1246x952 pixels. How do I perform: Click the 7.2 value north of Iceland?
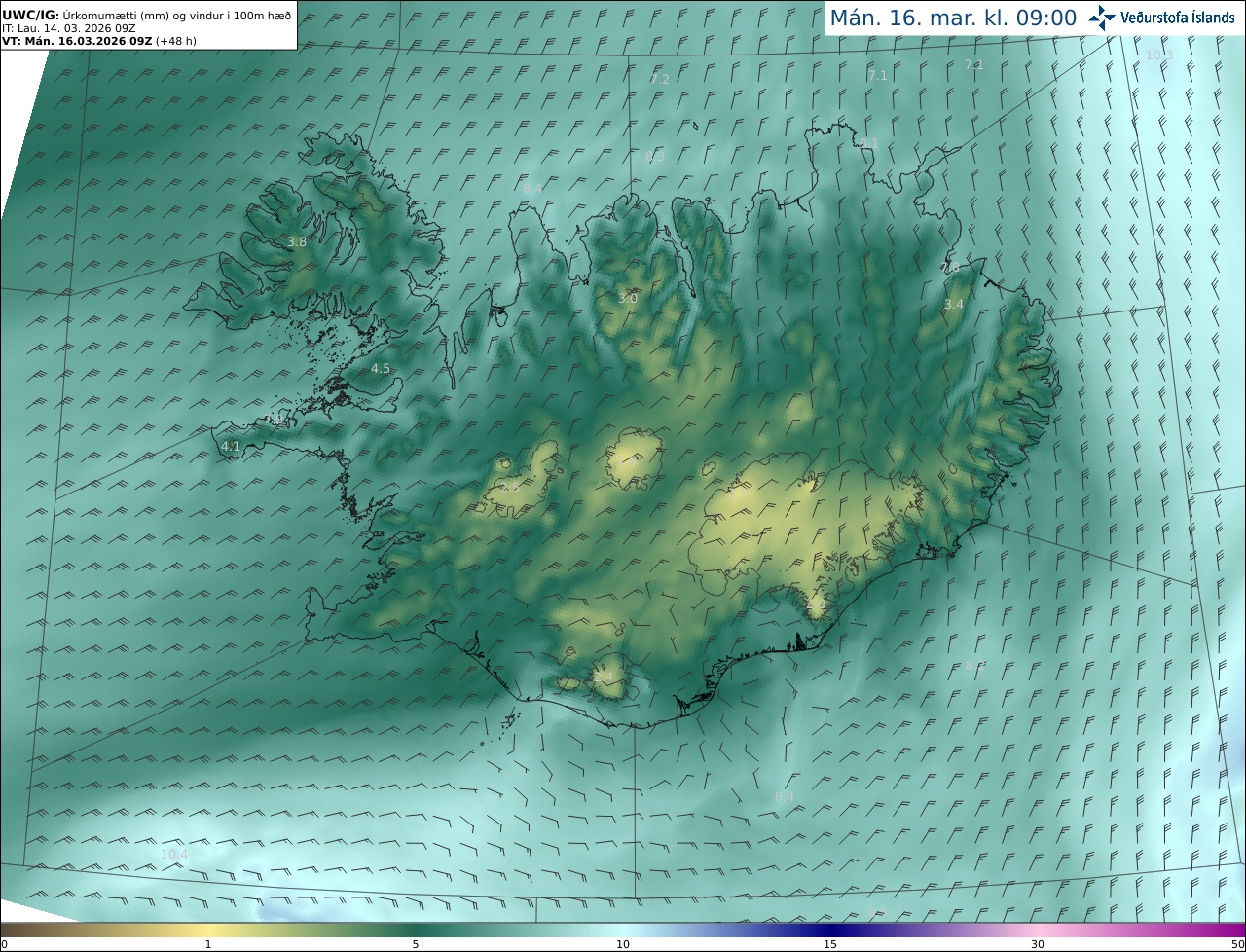tap(660, 79)
